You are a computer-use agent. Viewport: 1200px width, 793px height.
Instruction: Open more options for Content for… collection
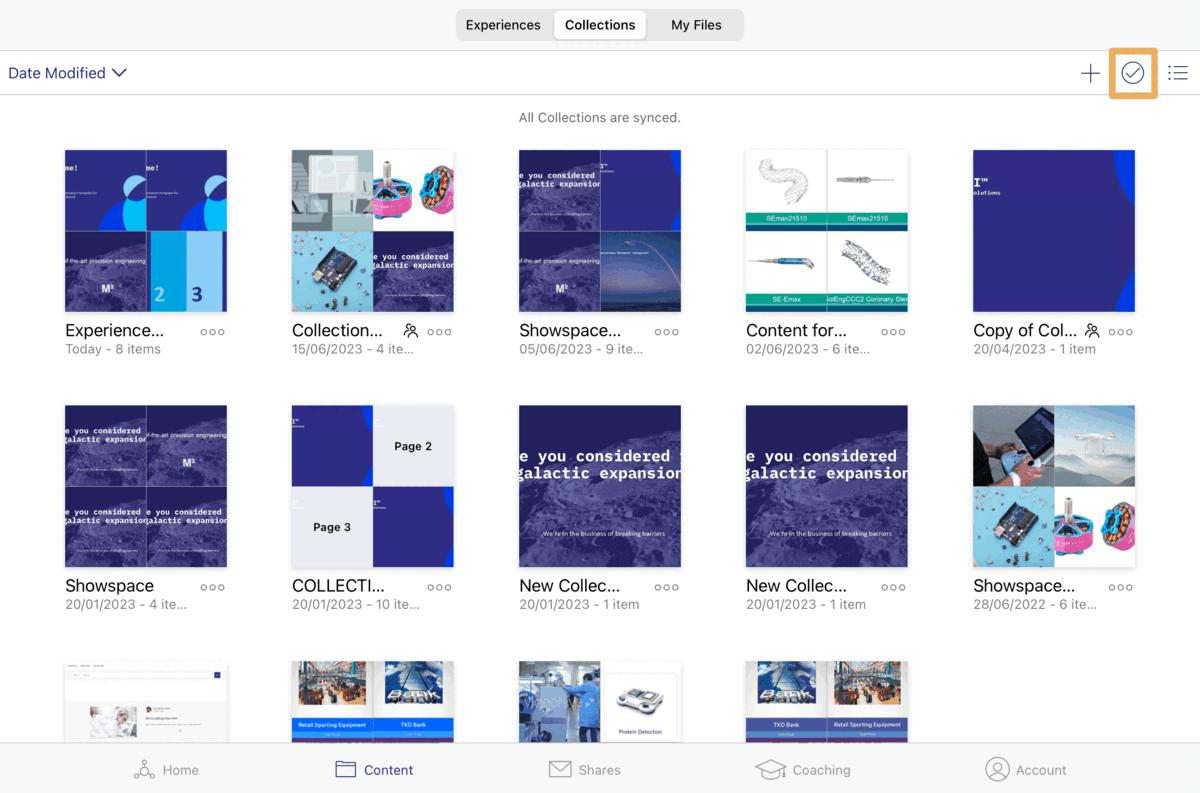tap(893, 332)
